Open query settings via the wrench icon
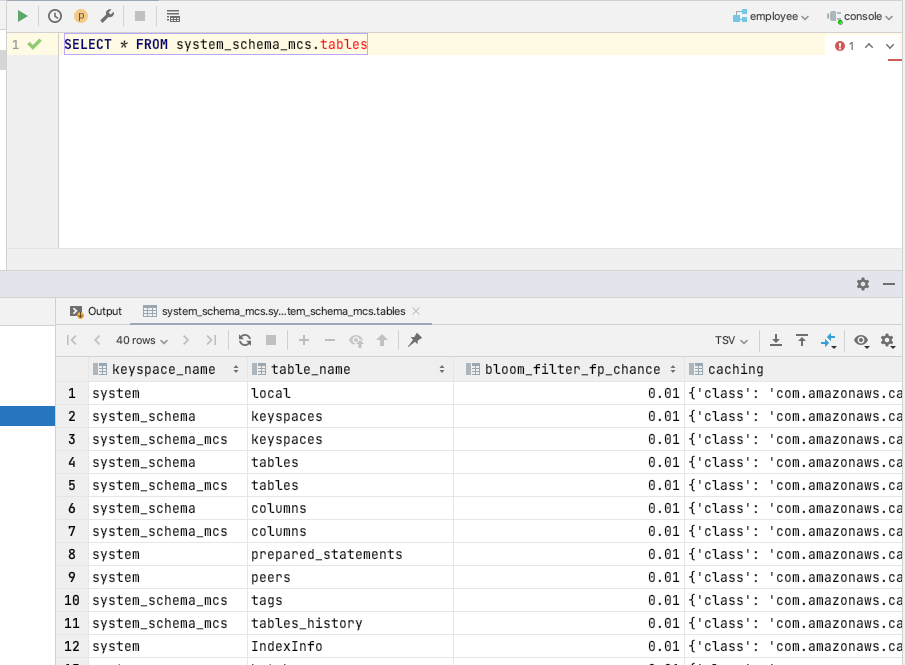The image size is (905, 665). click(x=107, y=16)
